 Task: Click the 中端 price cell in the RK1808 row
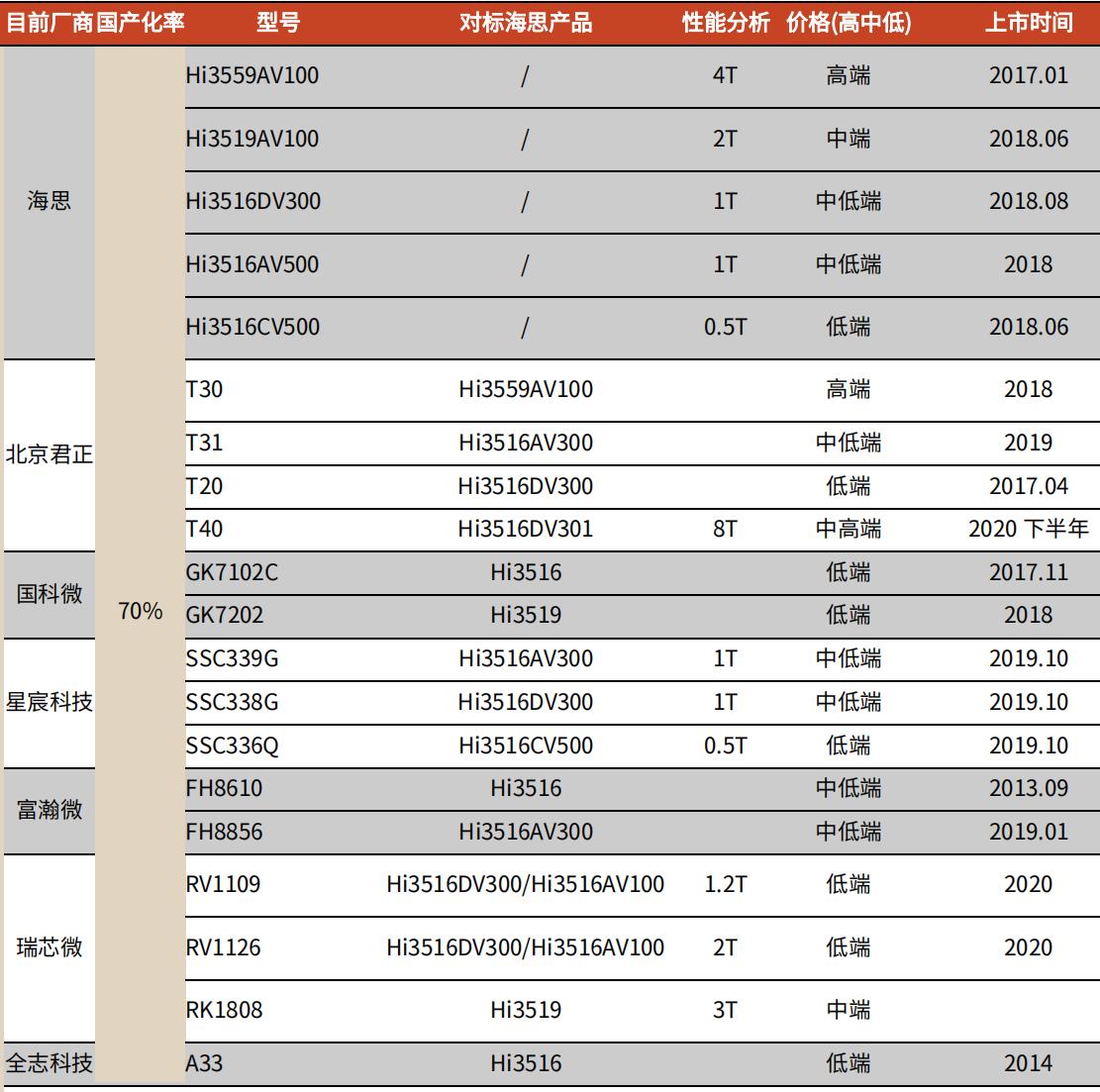849,1010
